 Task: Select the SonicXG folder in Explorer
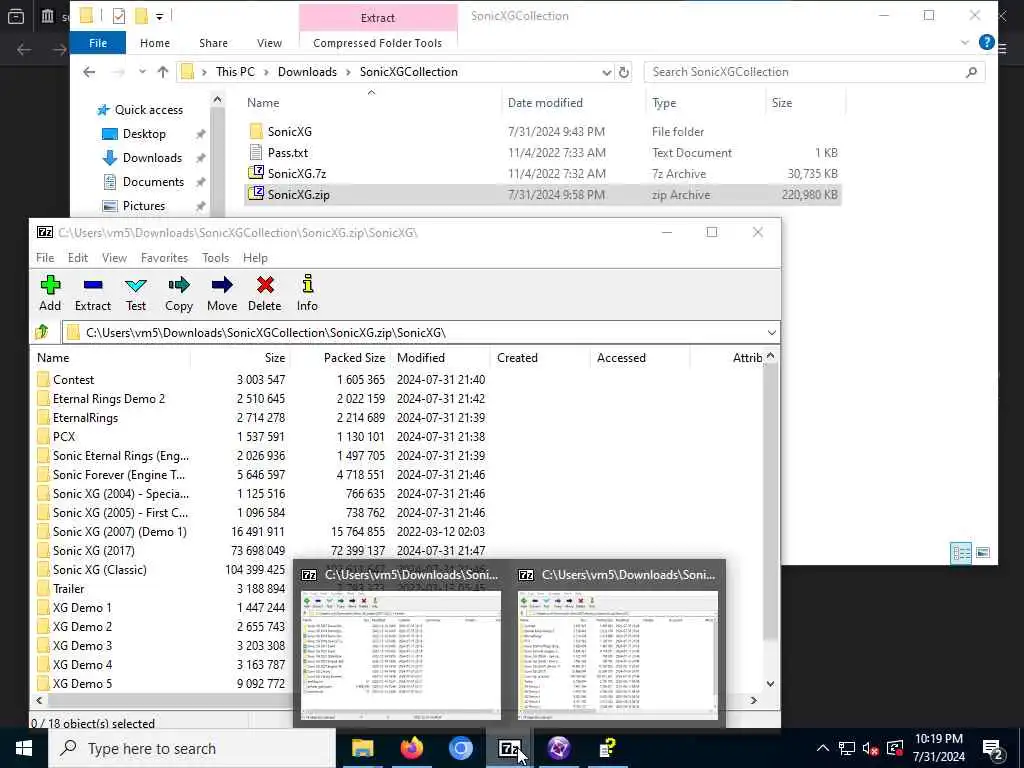[289, 132]
